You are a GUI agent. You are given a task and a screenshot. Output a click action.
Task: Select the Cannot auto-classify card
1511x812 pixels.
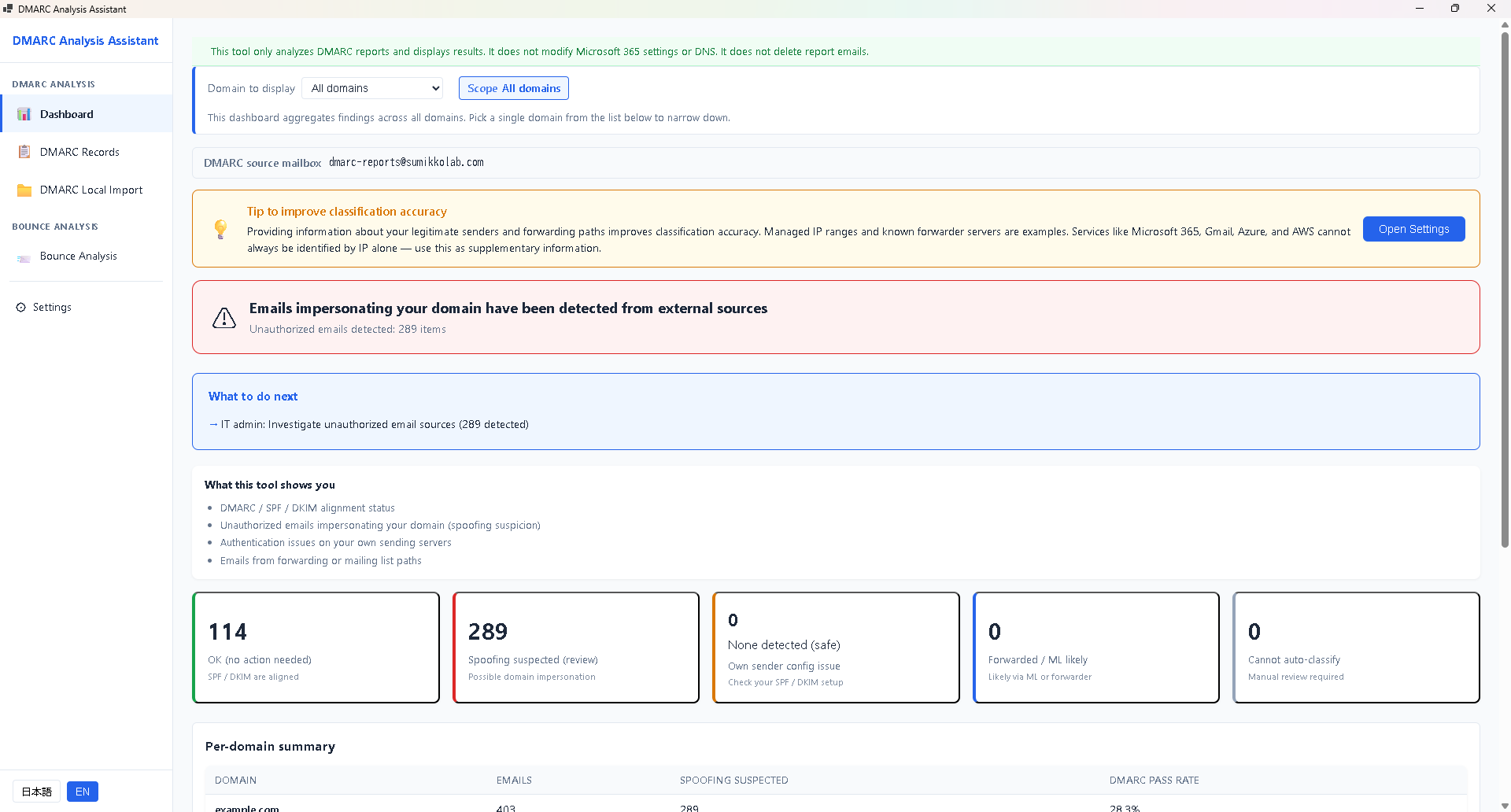[1356, 648]
